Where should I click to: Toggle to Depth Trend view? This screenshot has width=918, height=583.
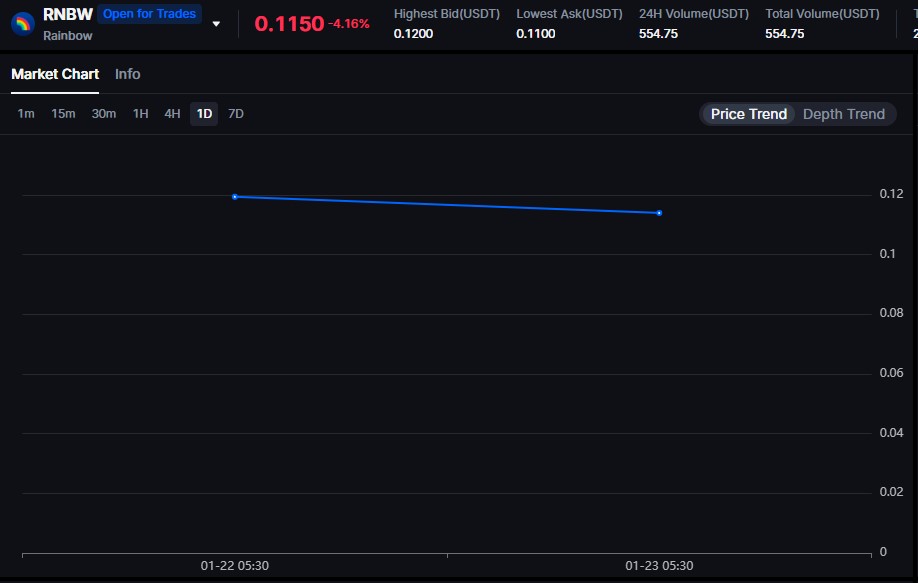843,113
